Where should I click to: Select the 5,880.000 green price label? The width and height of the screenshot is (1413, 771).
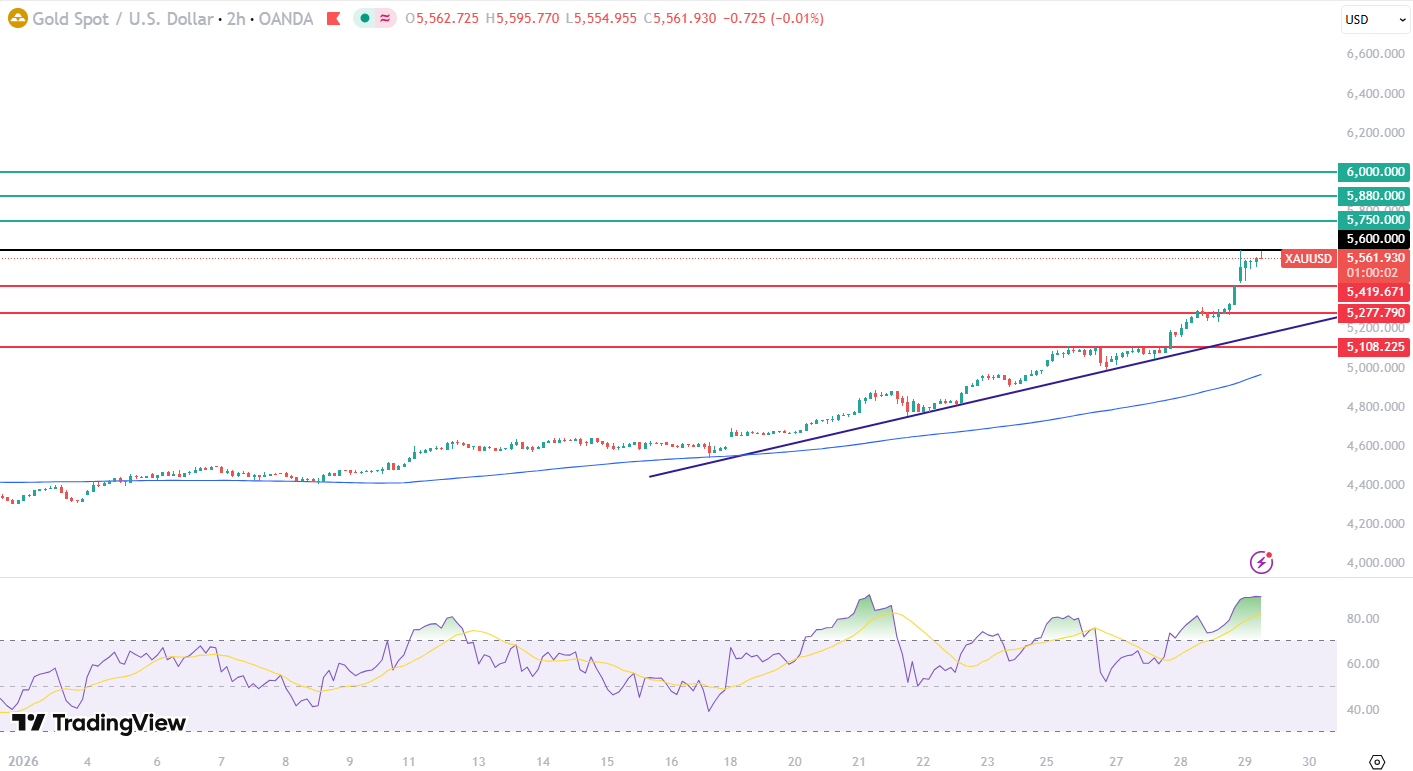(1372, 196)
